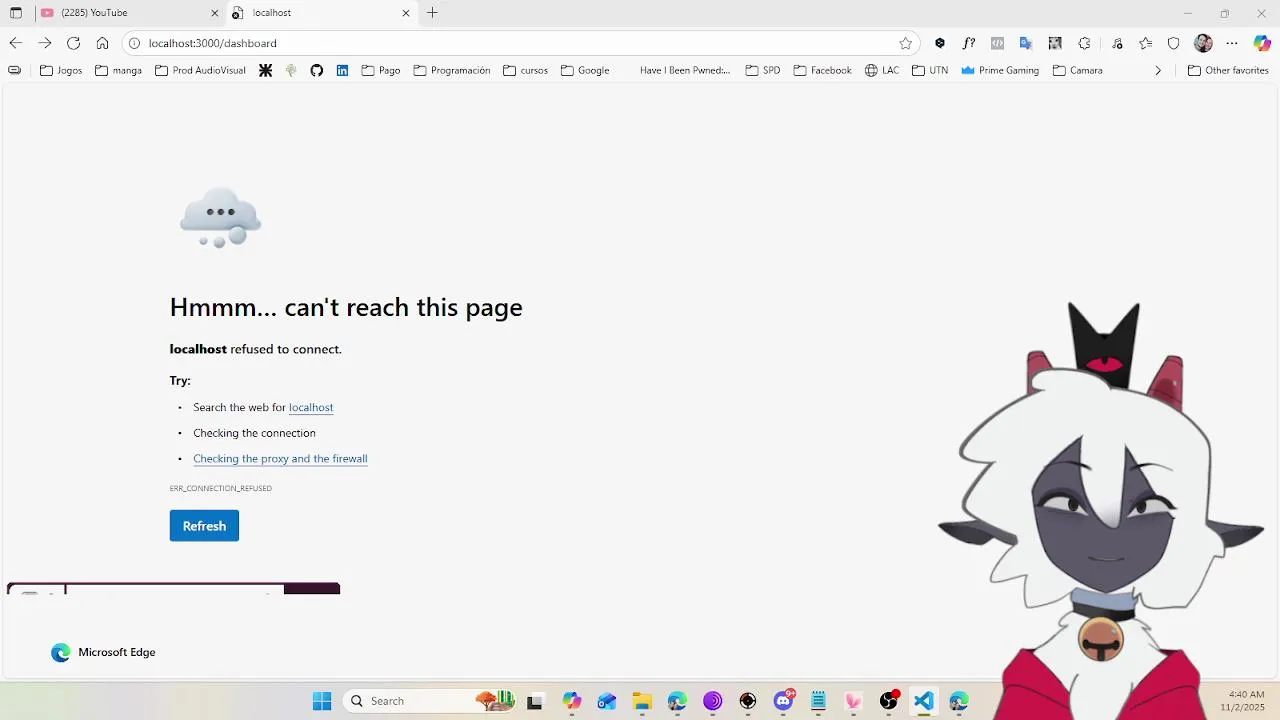This screenshot has height=720, width=1280.
Task: Open the Settings and more ellipsis menu
Action: coord(1232,43)
